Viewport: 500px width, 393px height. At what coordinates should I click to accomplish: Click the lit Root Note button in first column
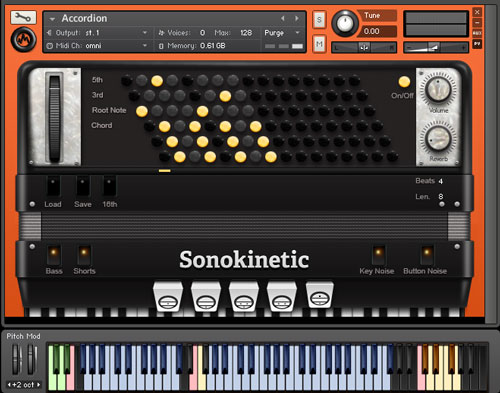[x=142, y=111]
